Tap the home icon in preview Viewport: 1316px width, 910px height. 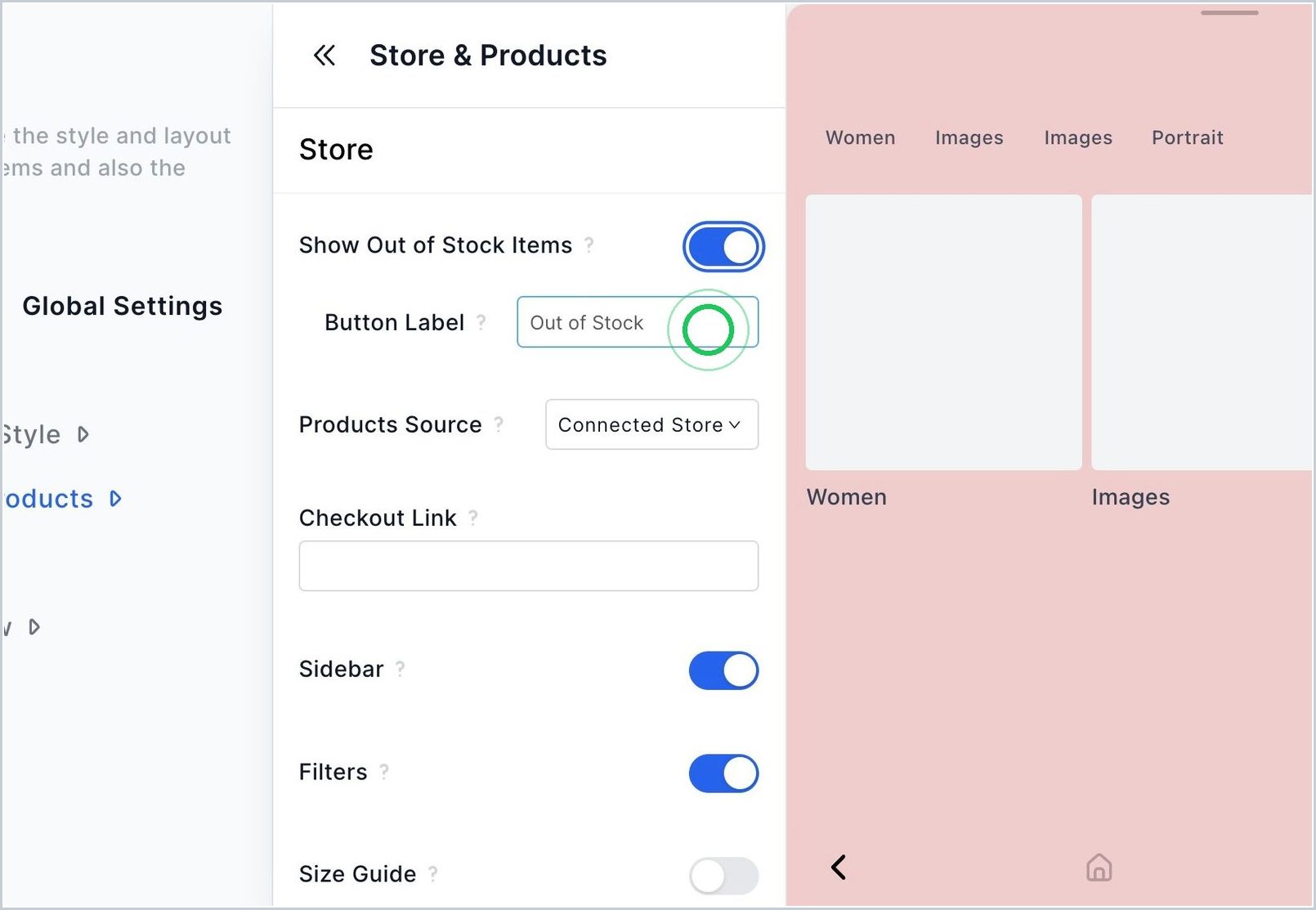1099,867
